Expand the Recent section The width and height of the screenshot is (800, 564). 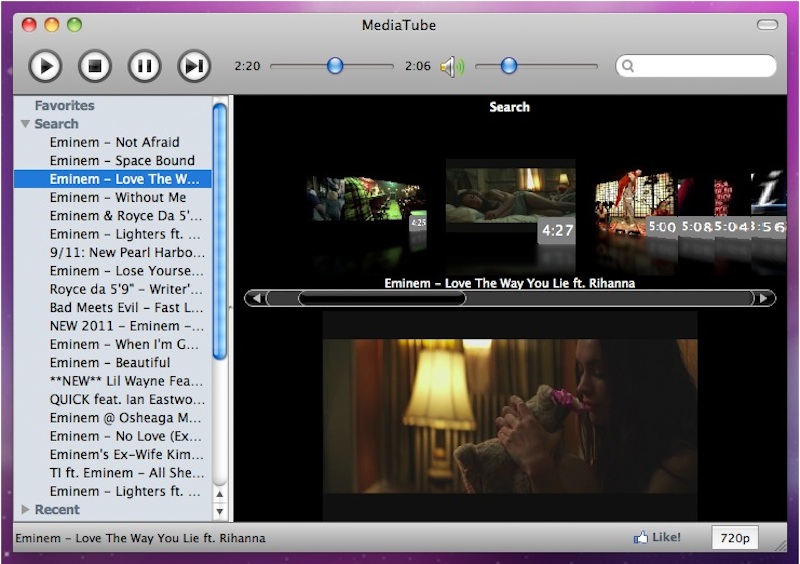click(x=26, y=510)
